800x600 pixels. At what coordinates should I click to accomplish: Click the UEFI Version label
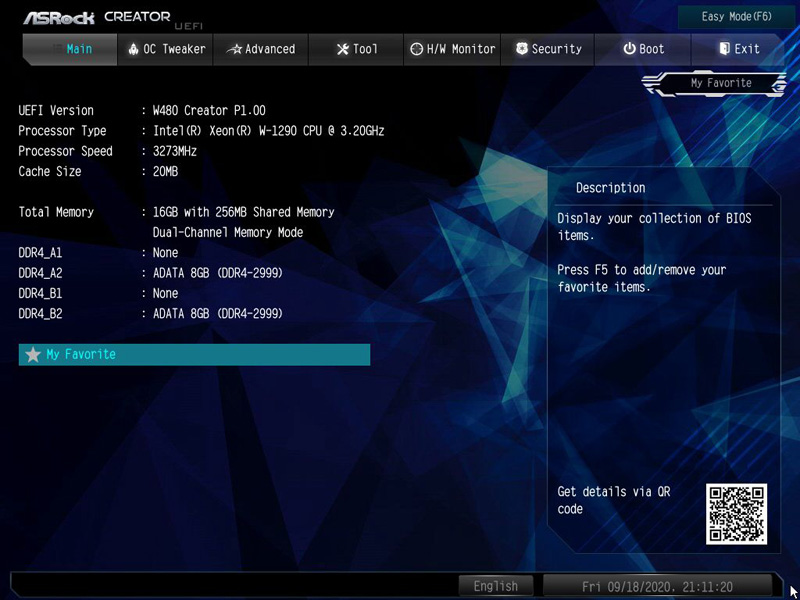(x=56, y=111)
